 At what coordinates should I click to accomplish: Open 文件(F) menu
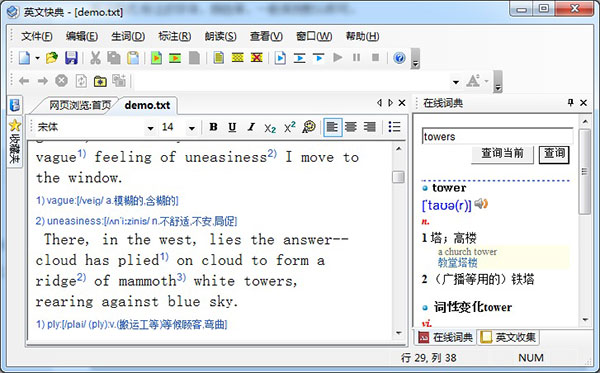click(37, 36)
